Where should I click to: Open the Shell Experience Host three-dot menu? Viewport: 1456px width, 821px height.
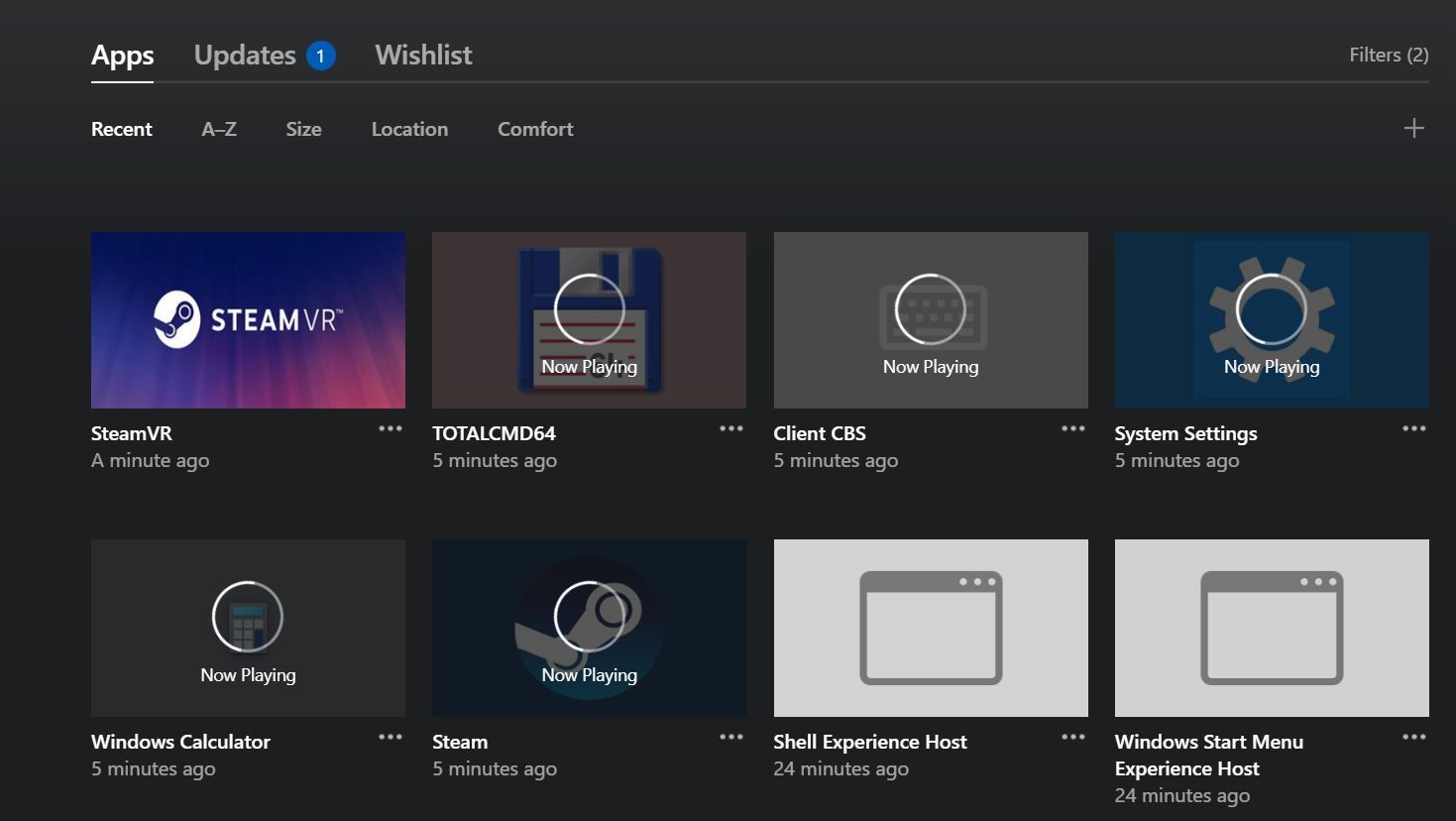1073,738
